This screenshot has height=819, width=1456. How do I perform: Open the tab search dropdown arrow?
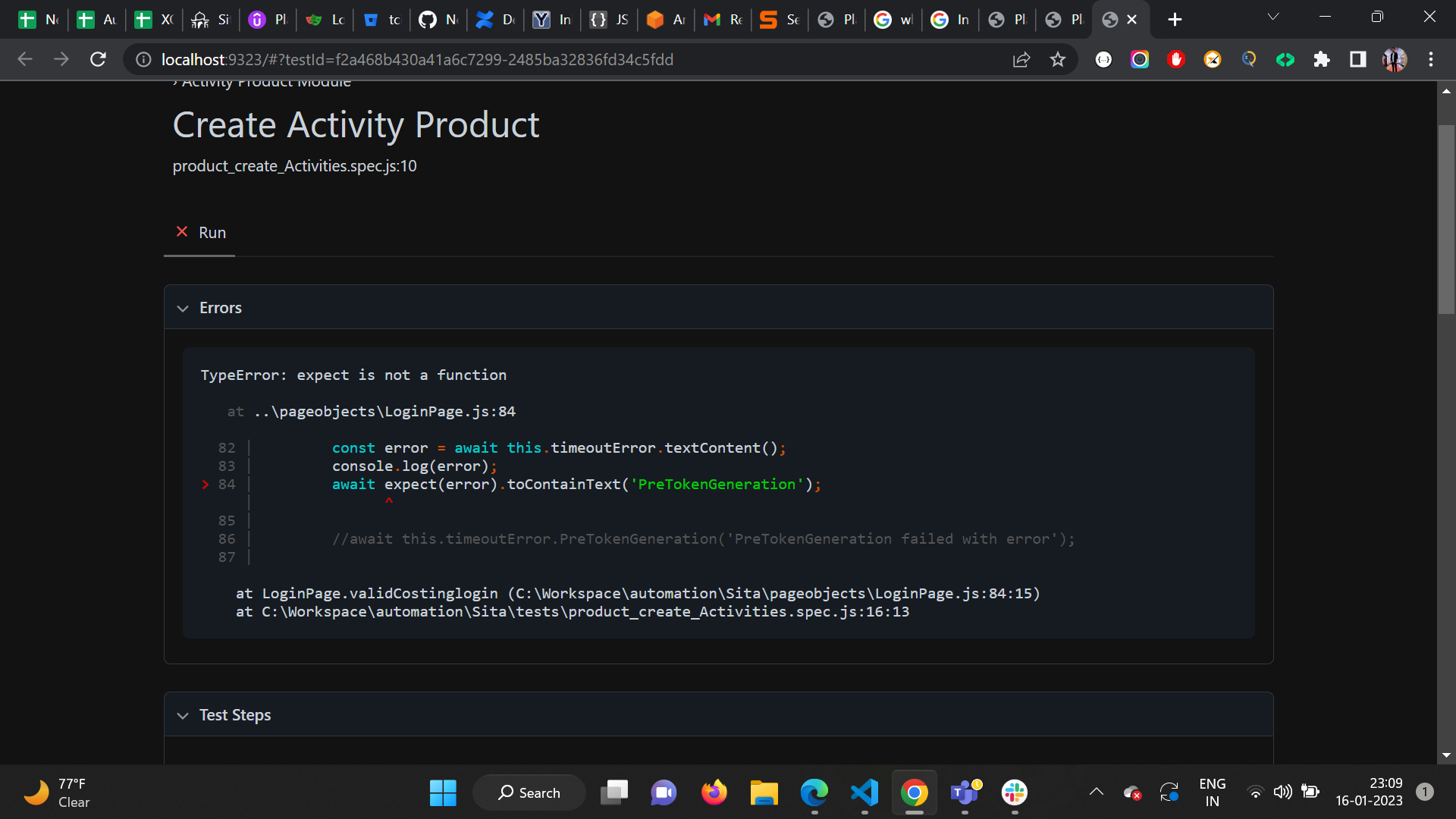pos(1273,16)
